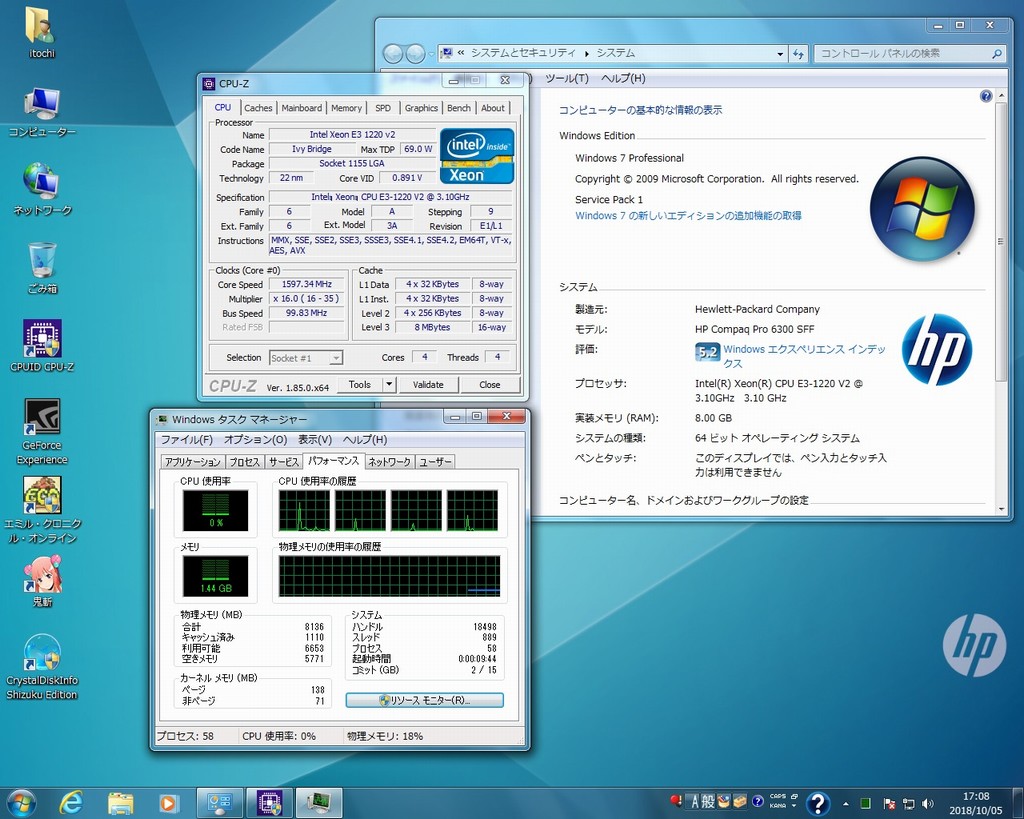
Task: Open the CPU-Z Memory tab
Action: (346, 108)
